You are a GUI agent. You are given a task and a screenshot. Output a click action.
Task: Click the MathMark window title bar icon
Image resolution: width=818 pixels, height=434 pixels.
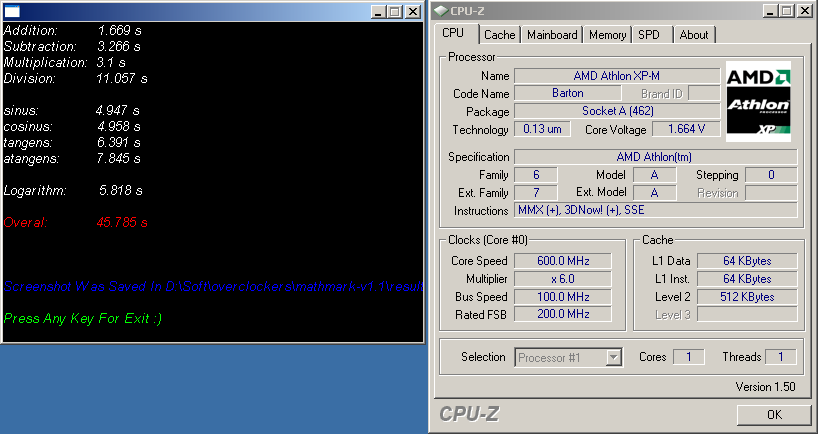tap(12, 11)
